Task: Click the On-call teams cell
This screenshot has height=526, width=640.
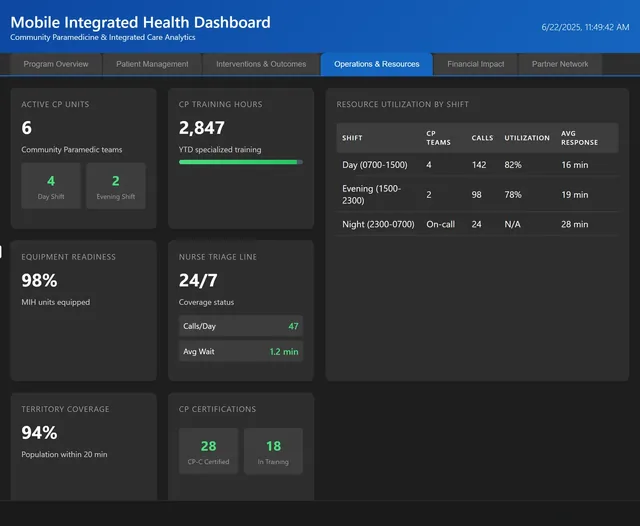Action: point(440,224)
